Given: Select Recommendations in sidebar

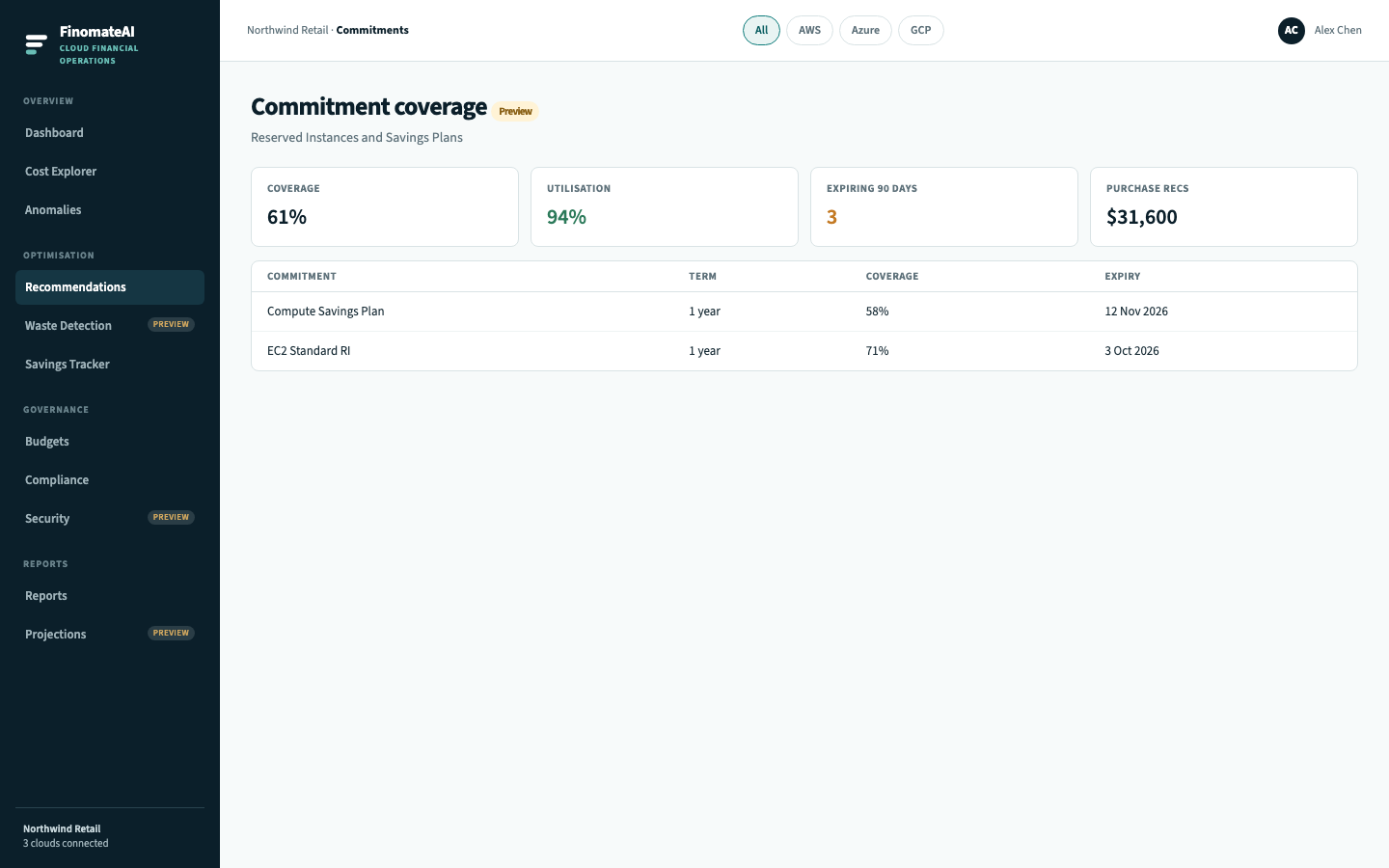Looking at the screenshot, I should 110,287.
